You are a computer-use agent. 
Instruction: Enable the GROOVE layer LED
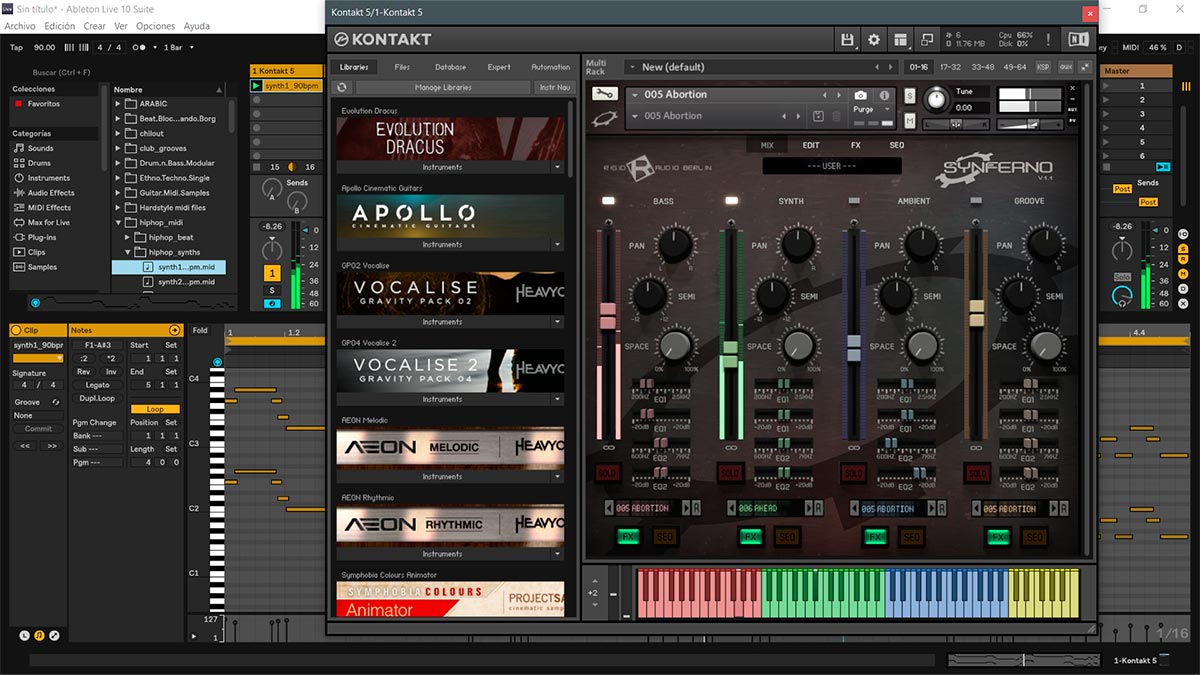click(976, 201)
